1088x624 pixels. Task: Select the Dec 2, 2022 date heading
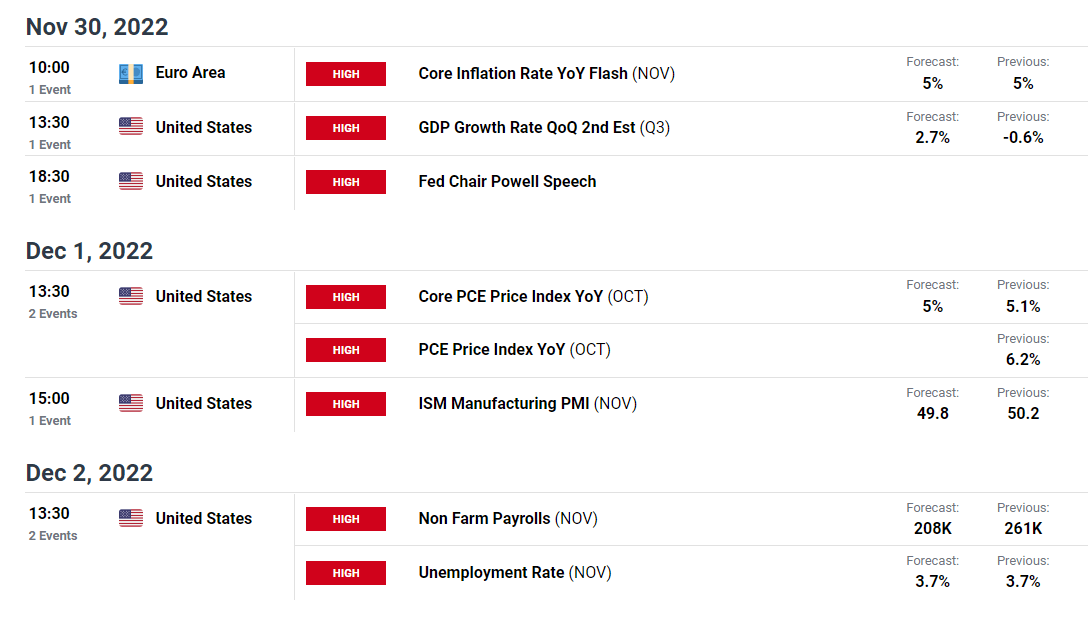coord(90,473)
